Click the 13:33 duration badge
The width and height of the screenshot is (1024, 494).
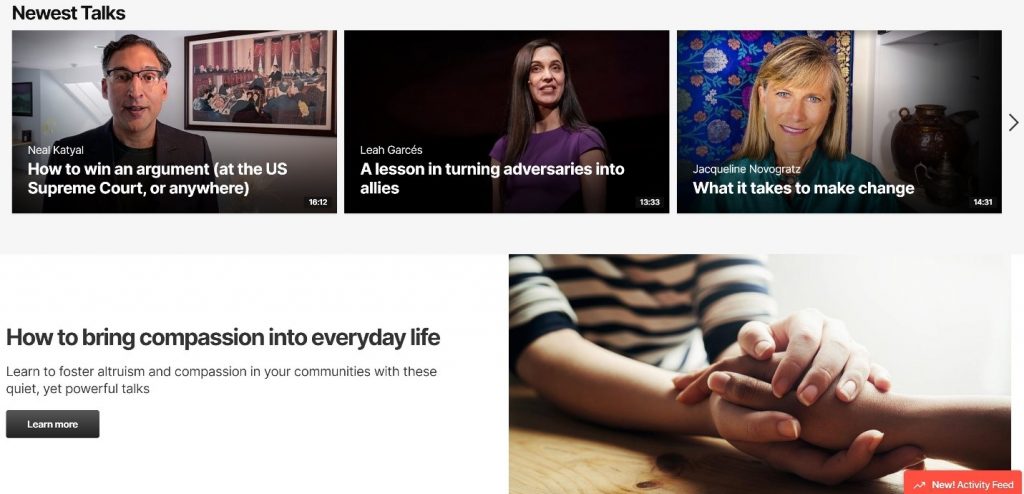pyautogui.click(x=650, y=202)
